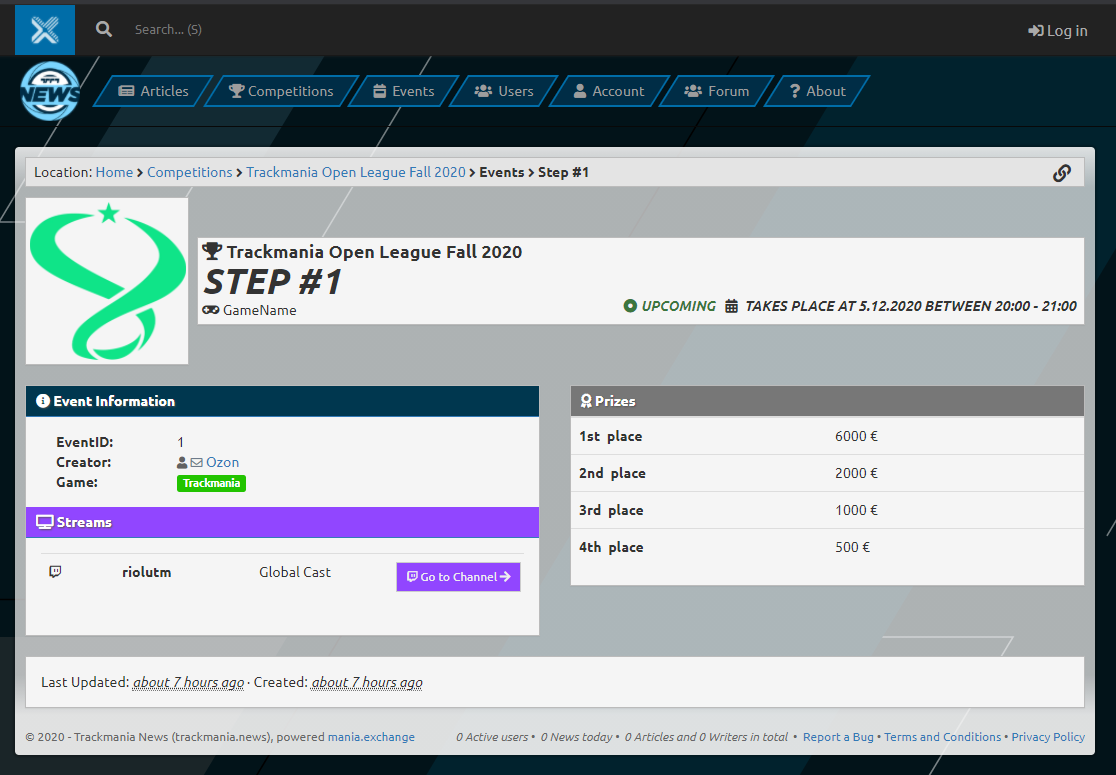Screen dimensions: 1116x775
Task: Open creator Ozon's profile link
Action: click(222, 463)
